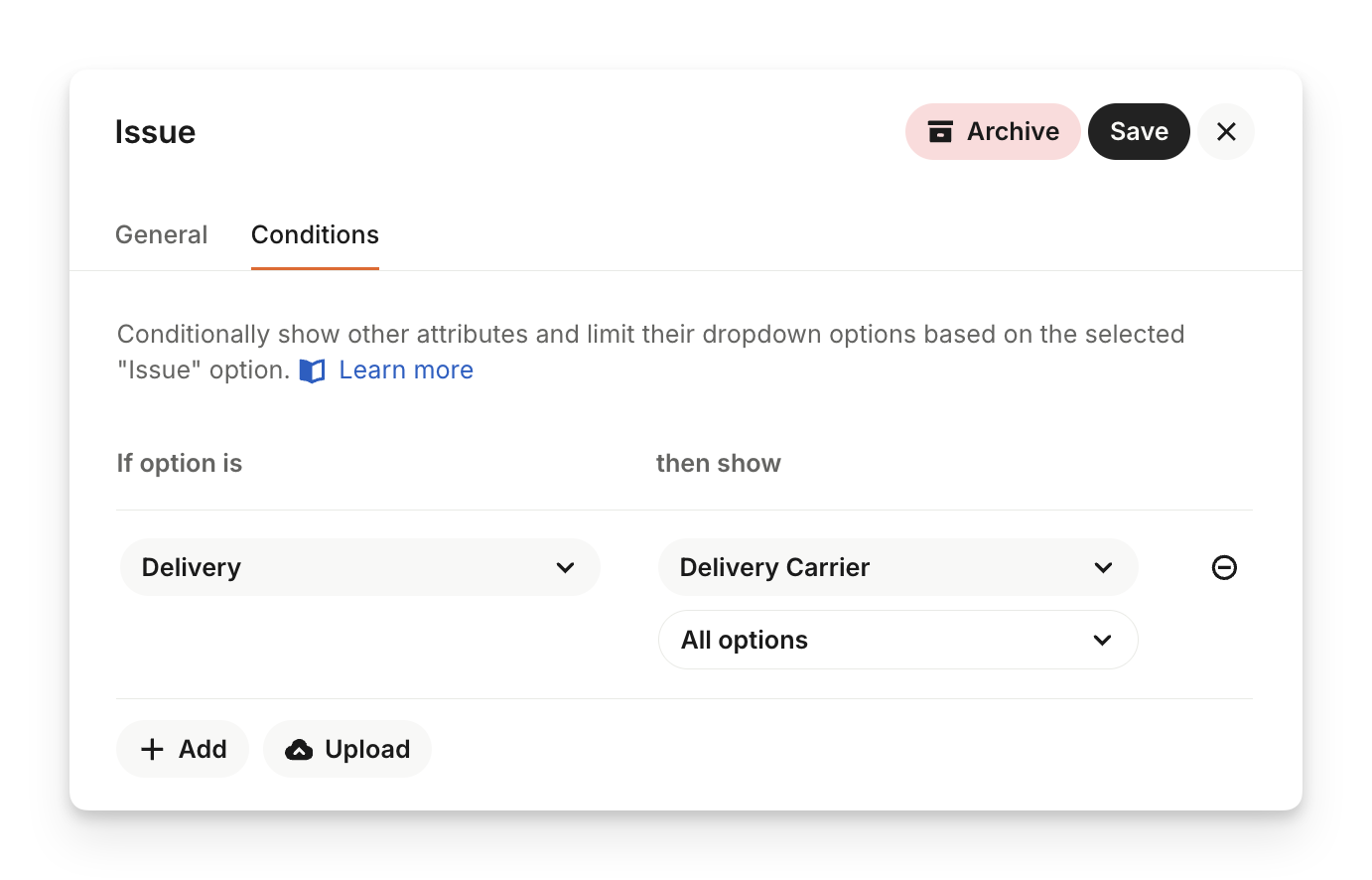Click the archive box icon
Viewport: 1372px width, 880px height.
(x=940, y=132)
